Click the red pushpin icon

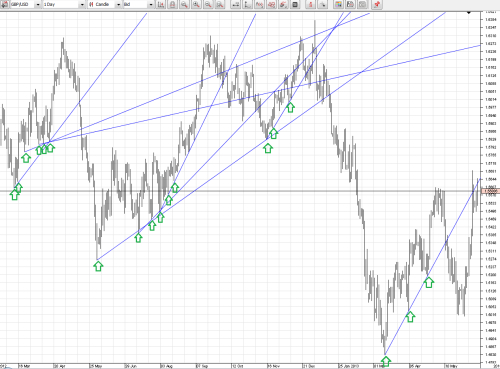pos(377,4)
